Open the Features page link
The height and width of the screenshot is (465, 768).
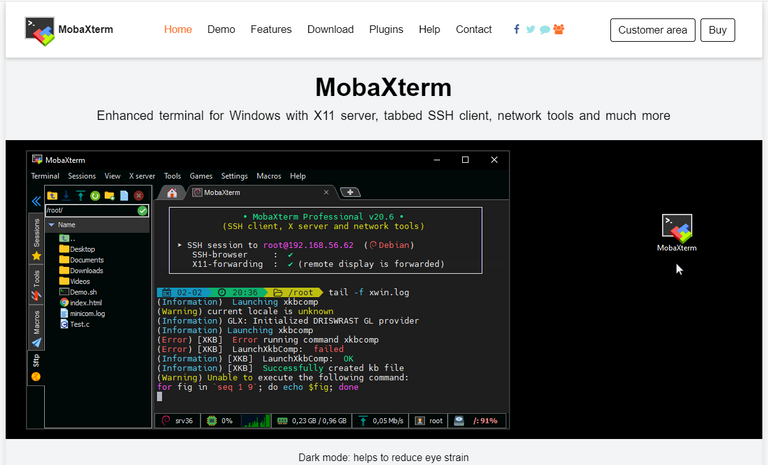click(271, 29)
